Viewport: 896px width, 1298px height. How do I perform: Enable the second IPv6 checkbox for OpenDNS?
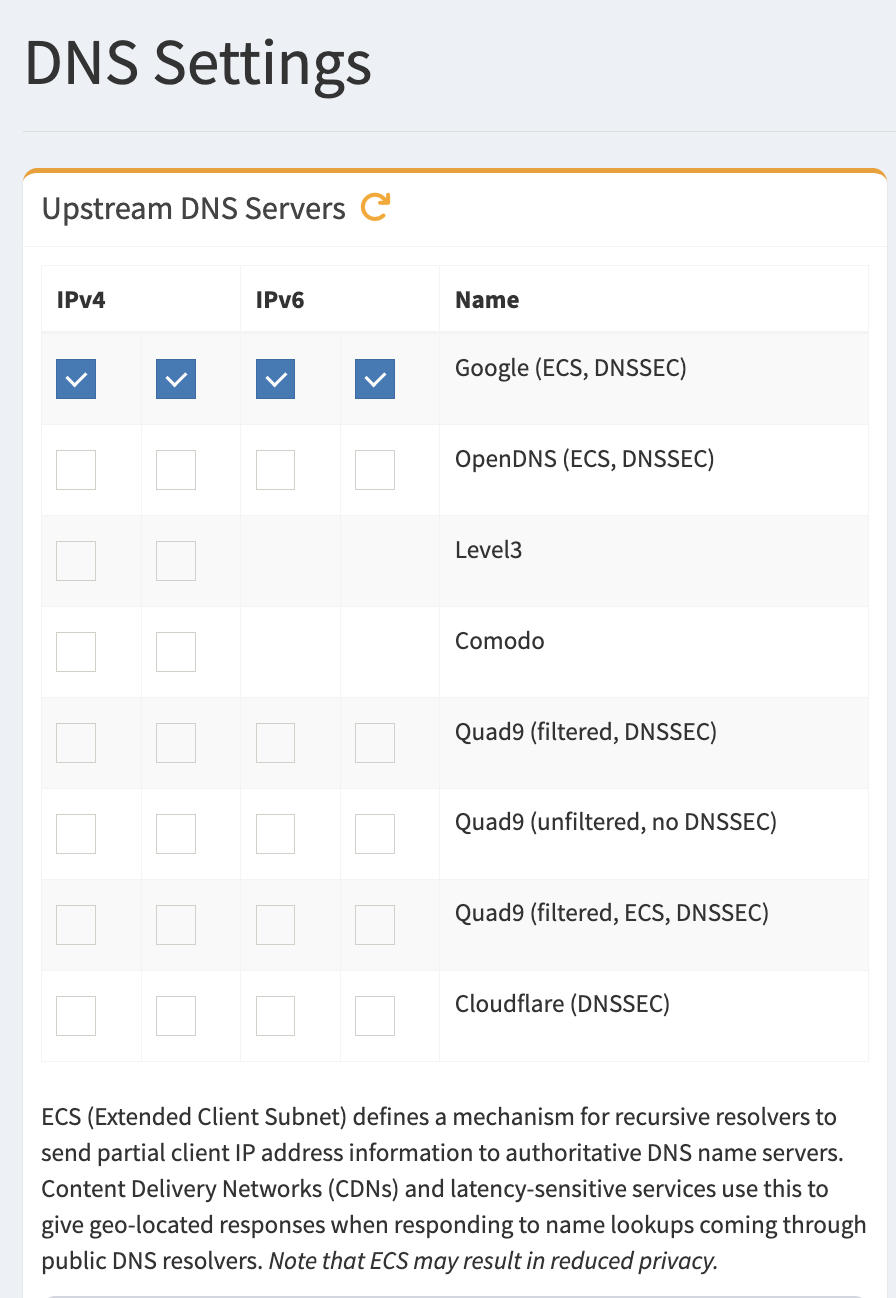tap(375, 470)
